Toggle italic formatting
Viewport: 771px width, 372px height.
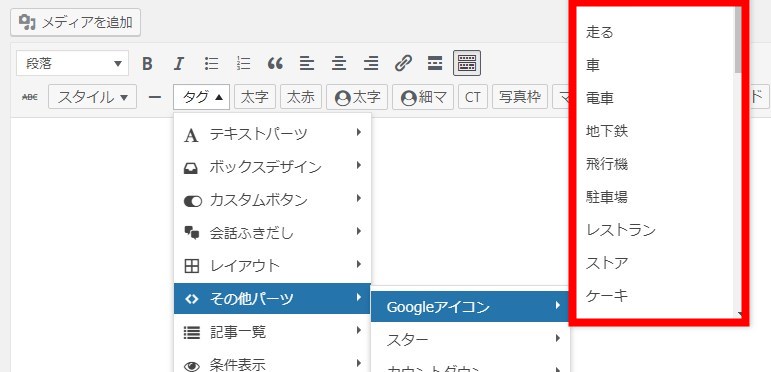pos(178,63)
